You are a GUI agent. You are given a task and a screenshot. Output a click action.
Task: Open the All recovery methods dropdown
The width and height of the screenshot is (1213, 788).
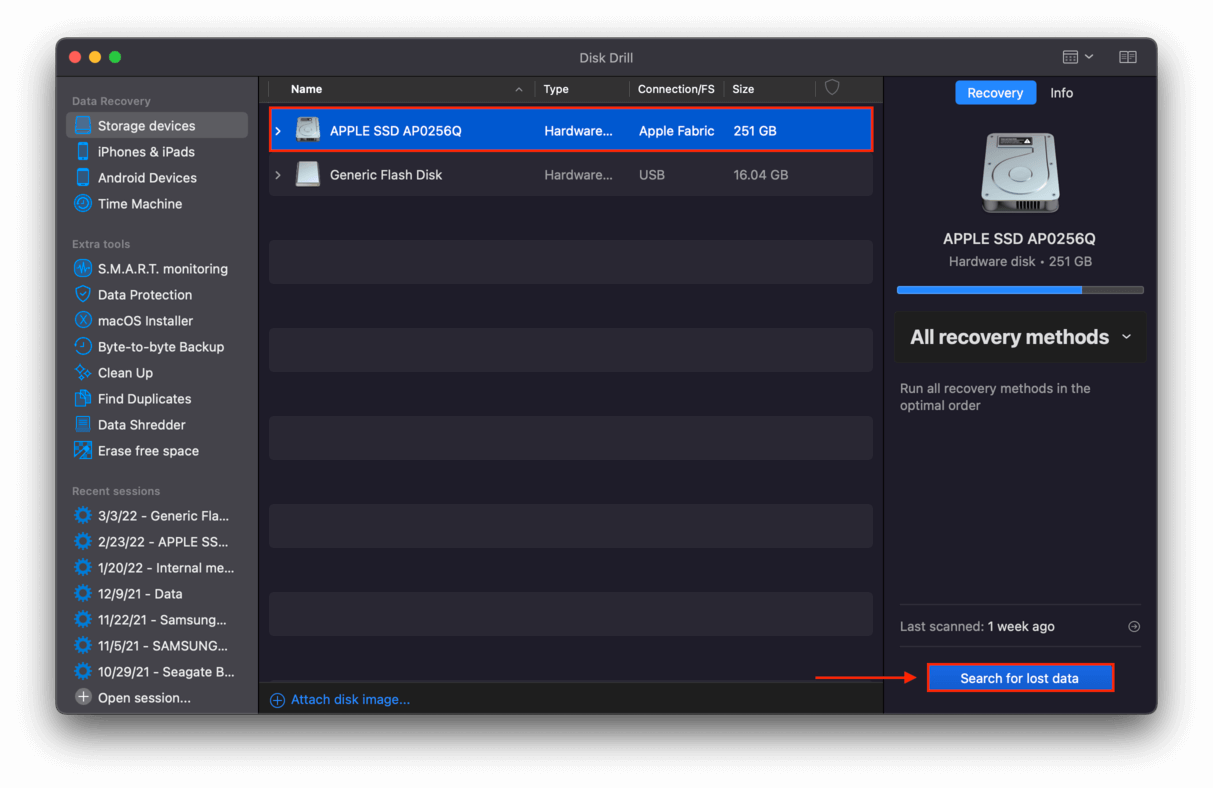pyautogui.click(x=1020, y=337)
